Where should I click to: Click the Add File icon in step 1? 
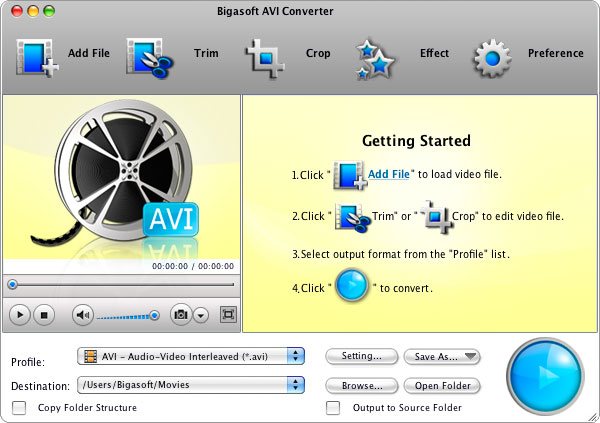pos(350,175)
